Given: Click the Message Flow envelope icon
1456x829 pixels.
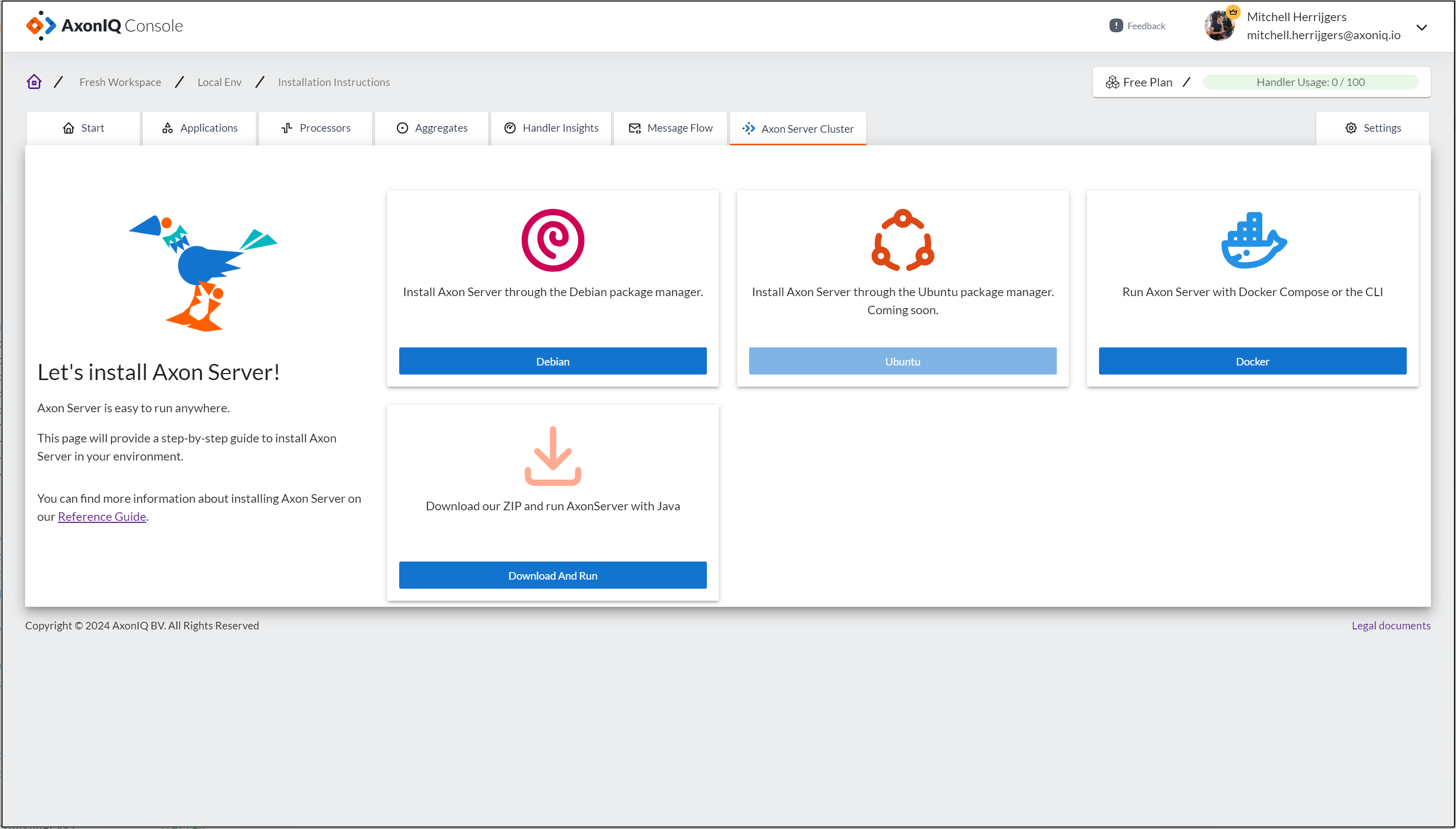Looking at the screenshot, I should (x=634, y=128).
